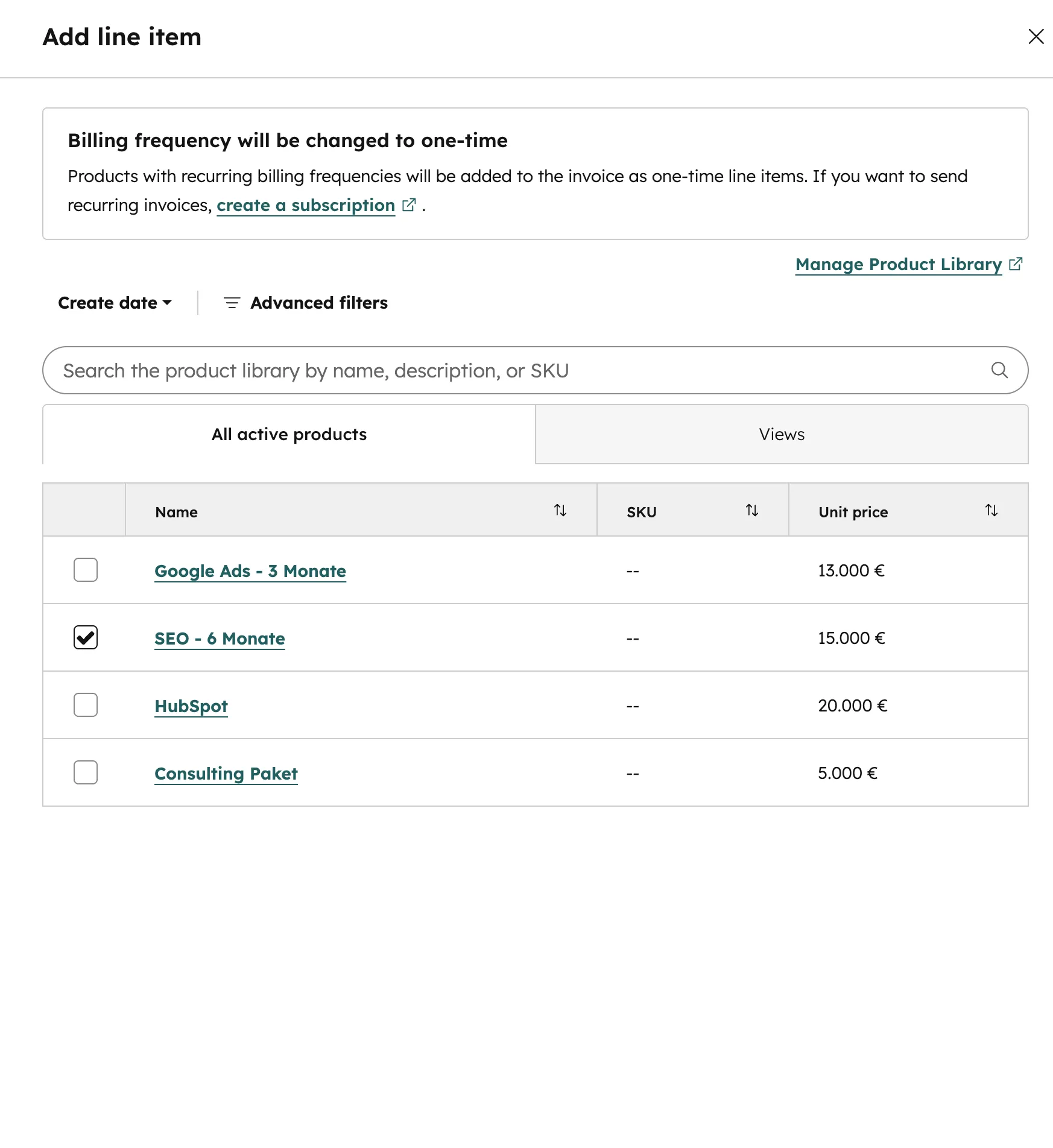Check the Google Ads - 3 Monate checkbox
The width and height of the screenshot is (1053, 1148).
[x=86, y=570]
